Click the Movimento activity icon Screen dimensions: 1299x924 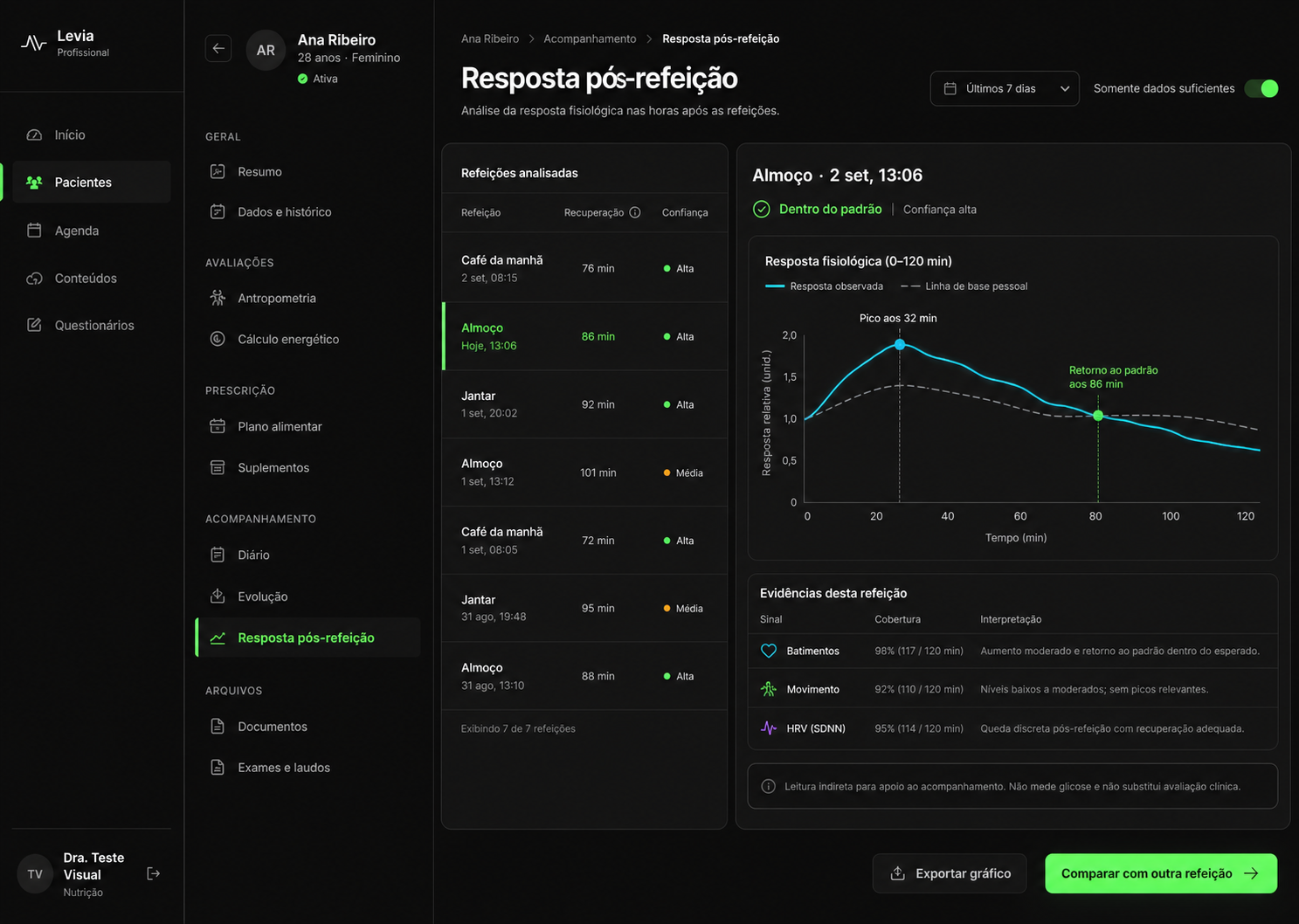769,689
